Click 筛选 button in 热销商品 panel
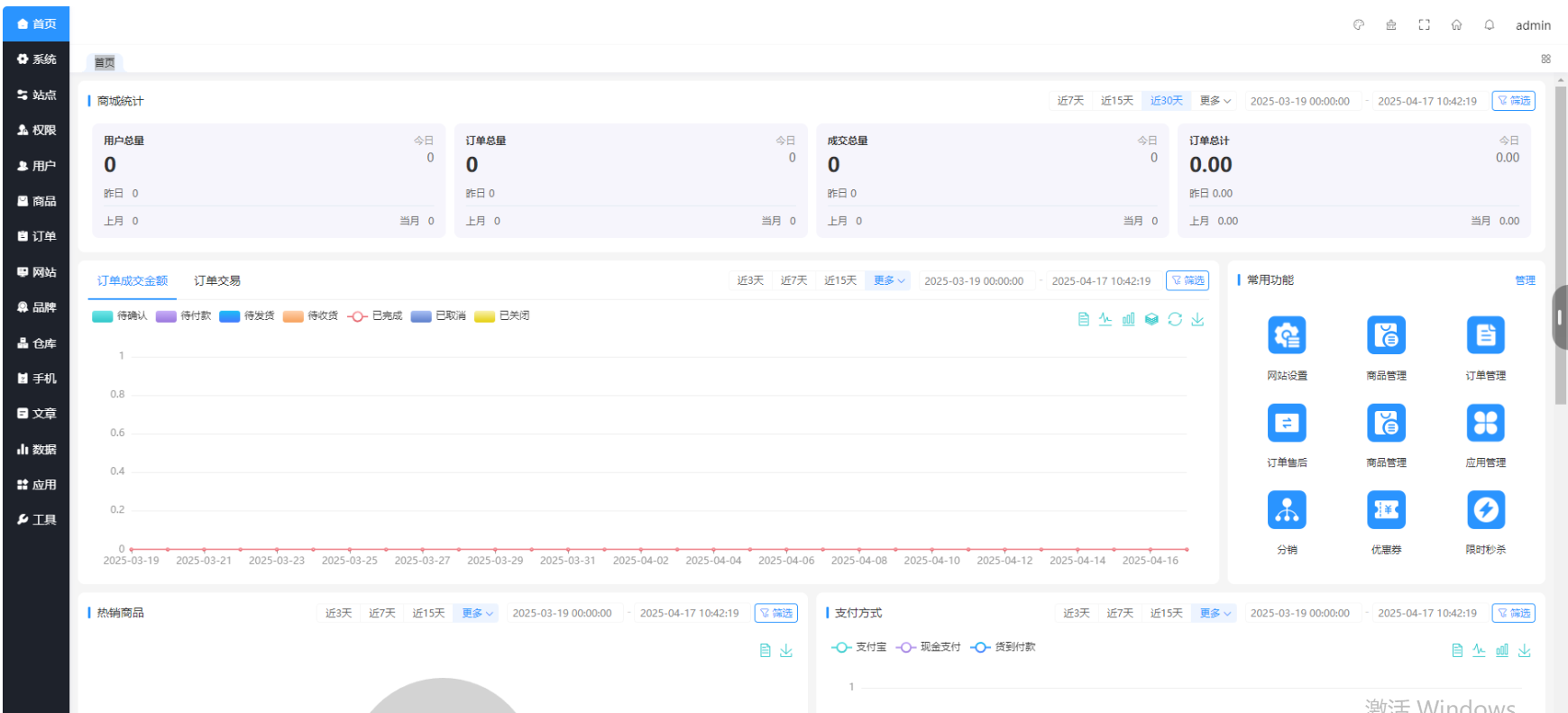The height and width of the screenshot is (713, 1568). tap(776, 613)
